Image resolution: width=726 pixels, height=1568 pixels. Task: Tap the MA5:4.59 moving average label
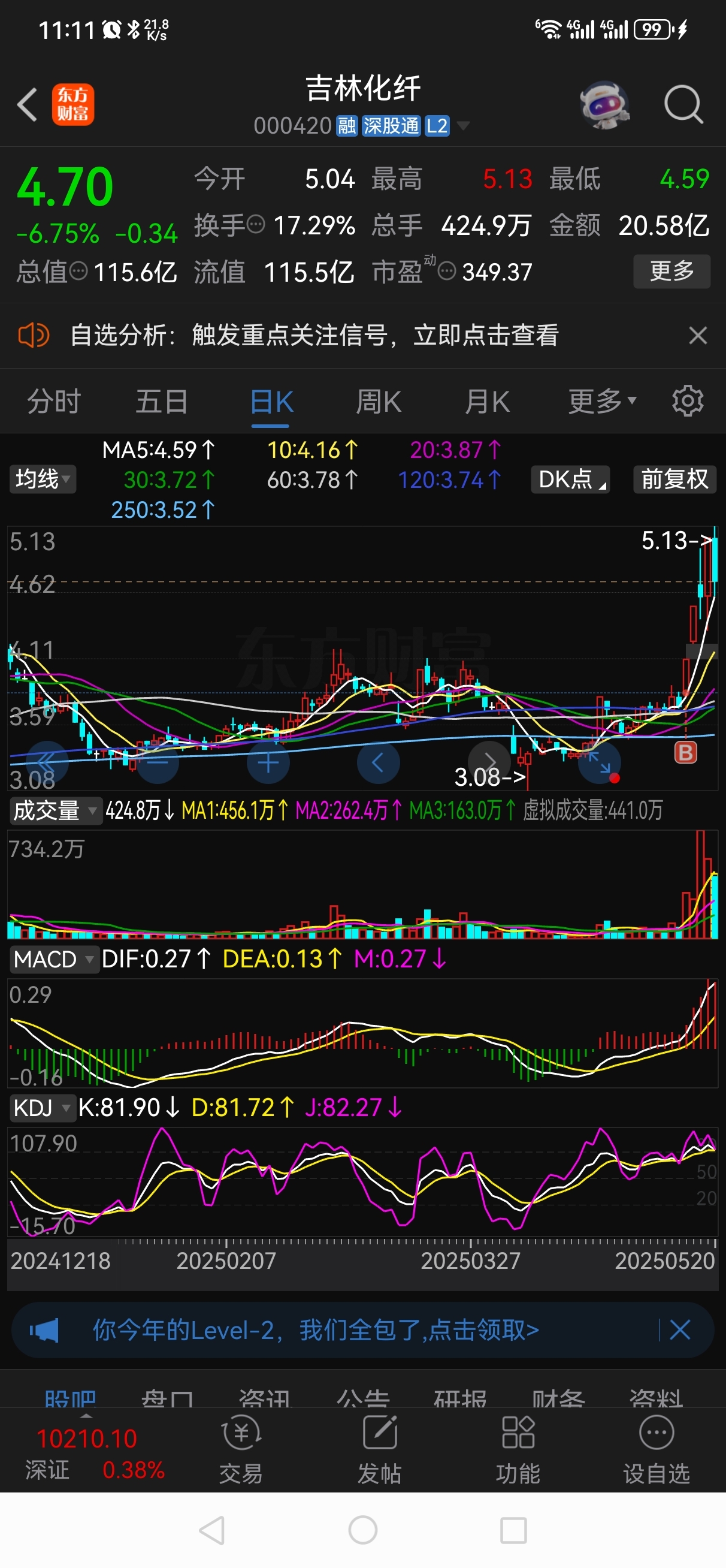click(x=158, y=450)
